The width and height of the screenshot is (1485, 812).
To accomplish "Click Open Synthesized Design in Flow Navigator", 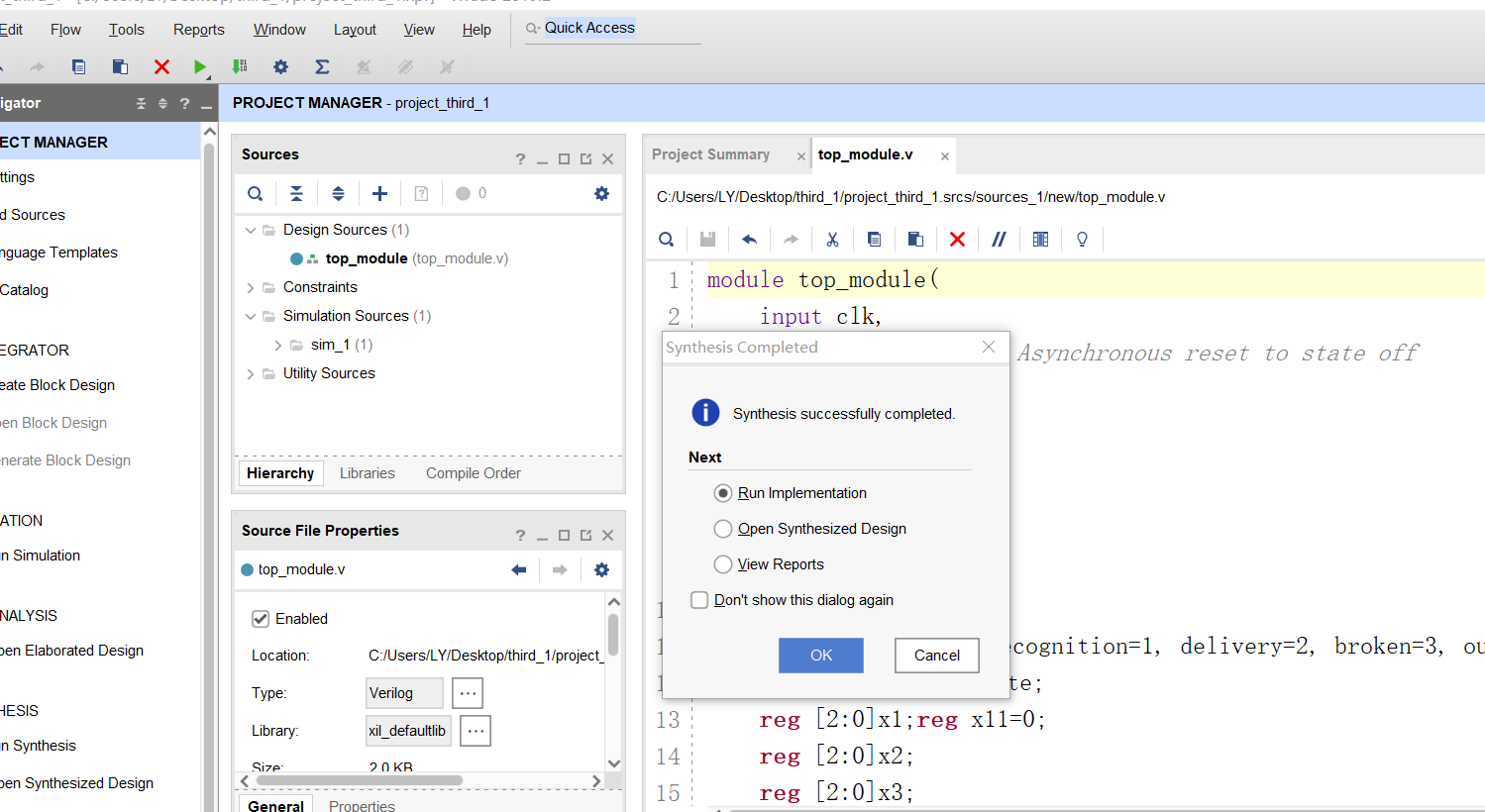I will click(76, 783).
